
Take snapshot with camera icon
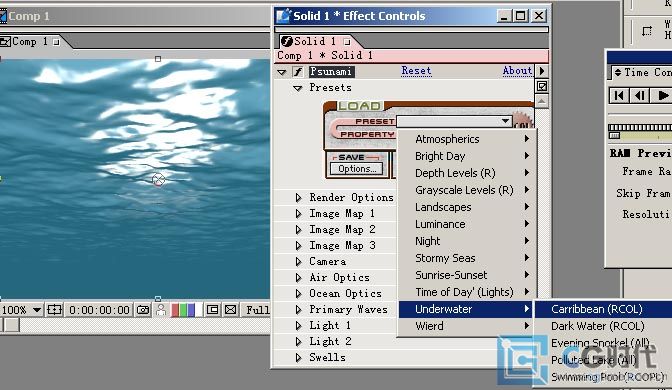143,310
